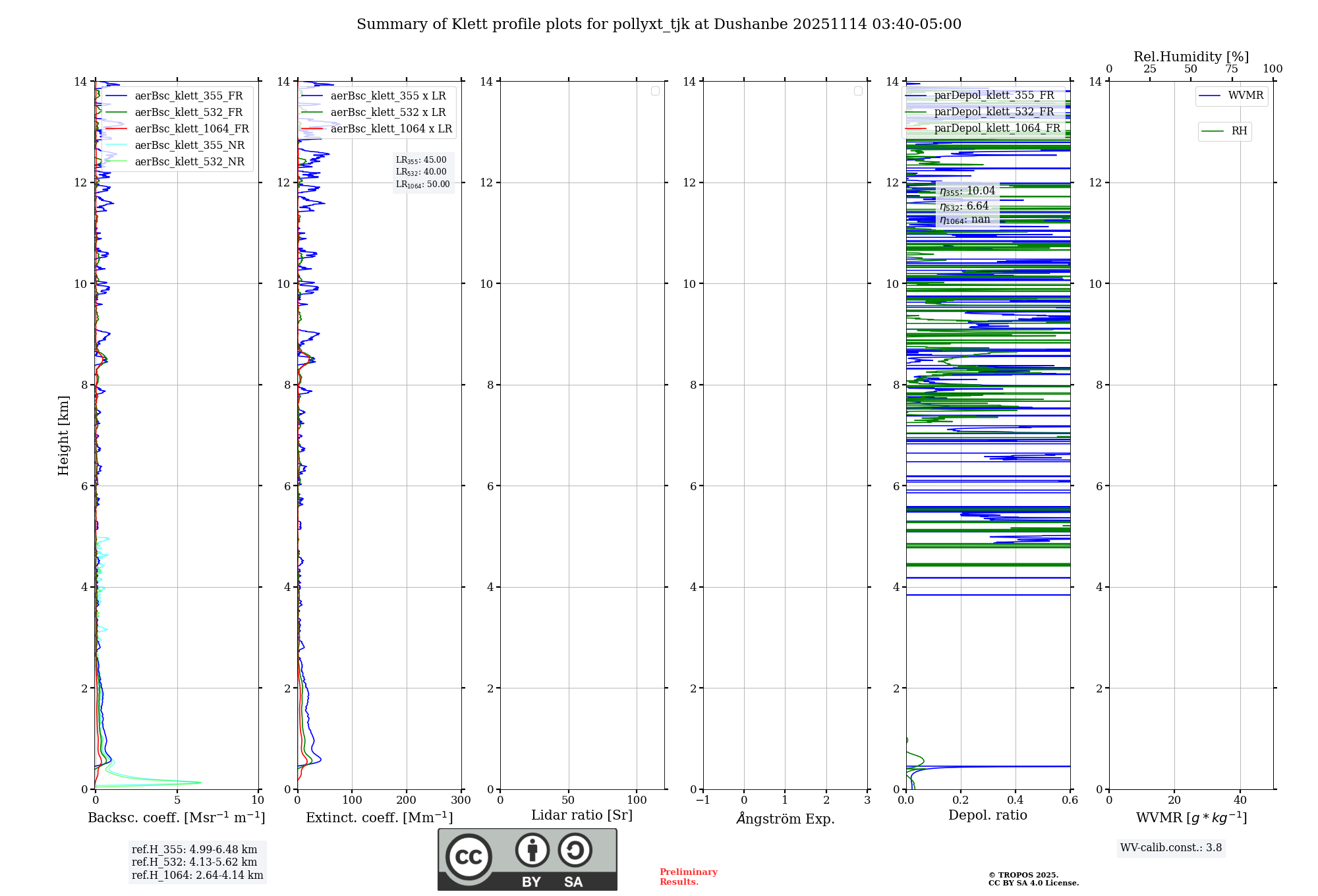The width and height of the screenshot is (1318, 896).
Task: Click empty legend box in Lidar ratio plot
Action: (x=655, y=91)
